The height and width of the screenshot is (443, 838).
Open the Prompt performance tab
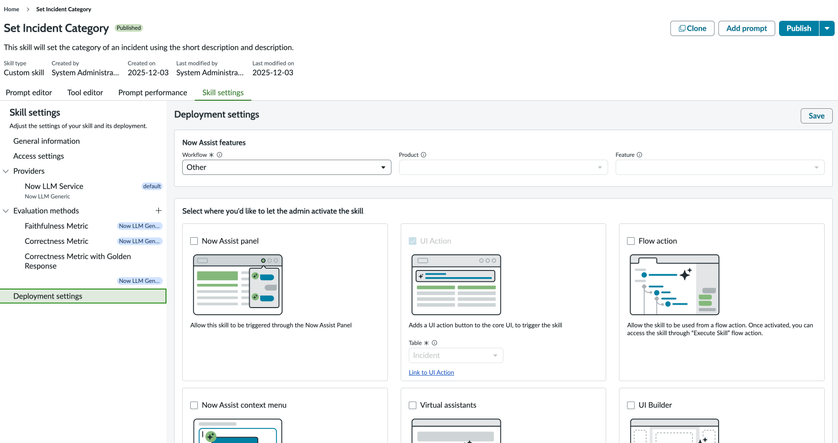(152, 92)
